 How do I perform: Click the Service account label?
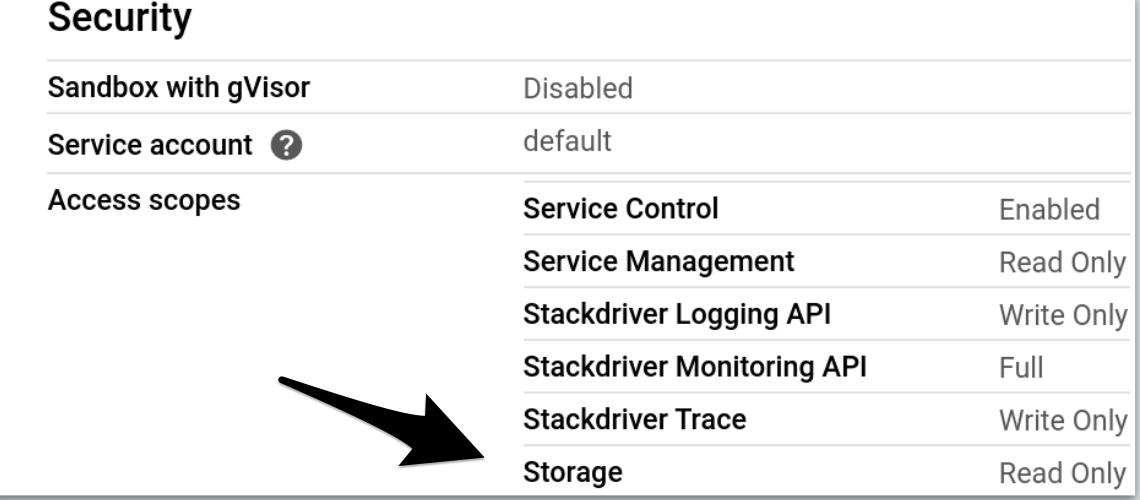pyautogui.click(x=150, y=145)
